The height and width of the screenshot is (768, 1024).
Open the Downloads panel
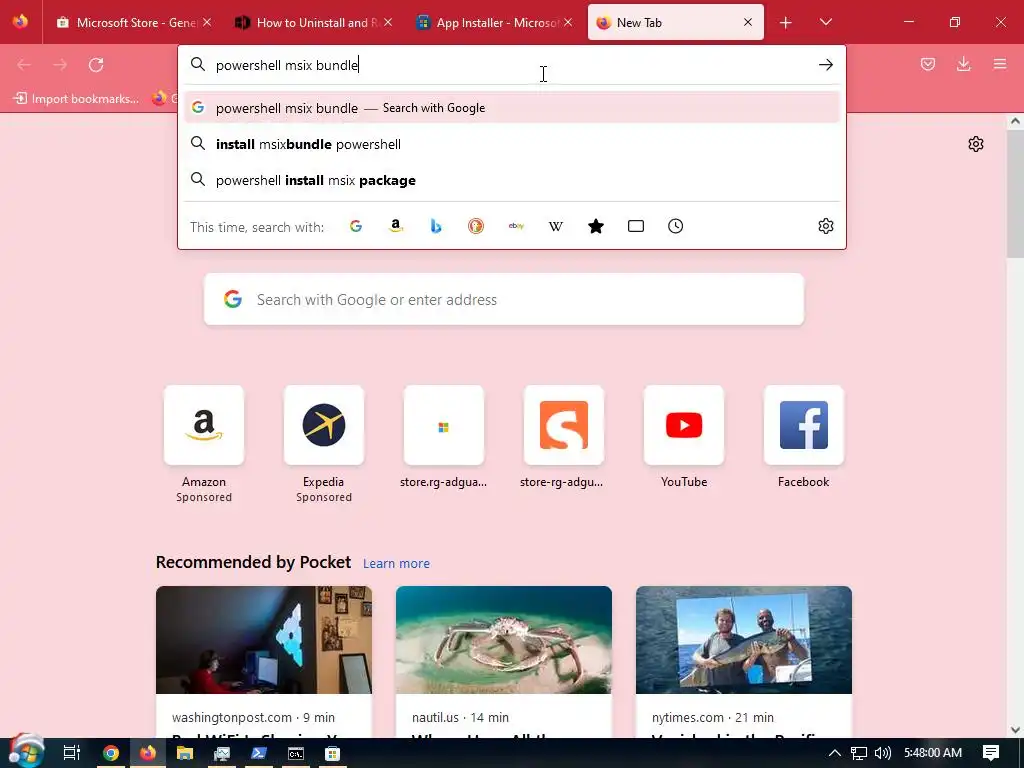point(963,64)
